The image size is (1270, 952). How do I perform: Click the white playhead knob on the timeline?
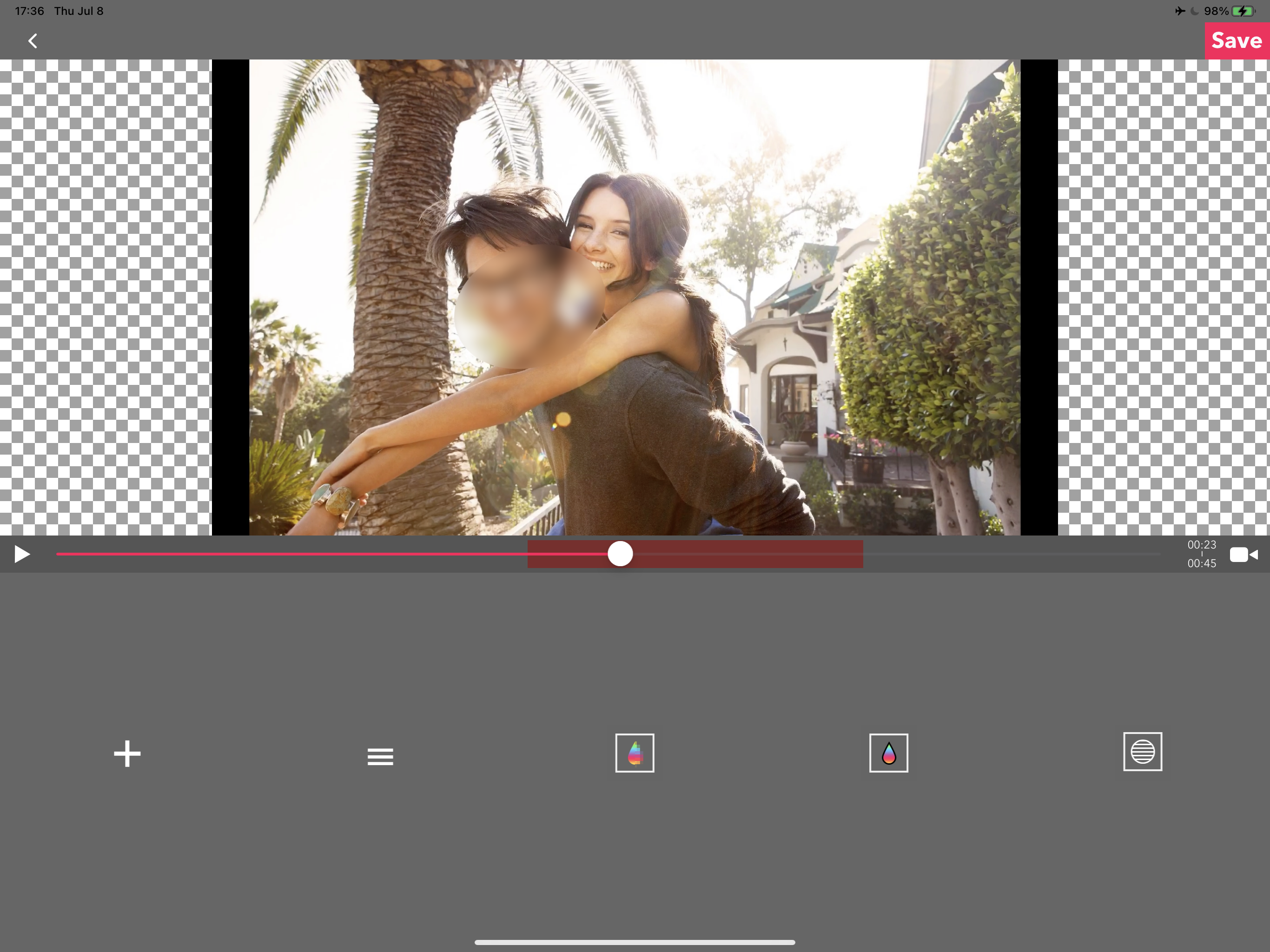620,554
